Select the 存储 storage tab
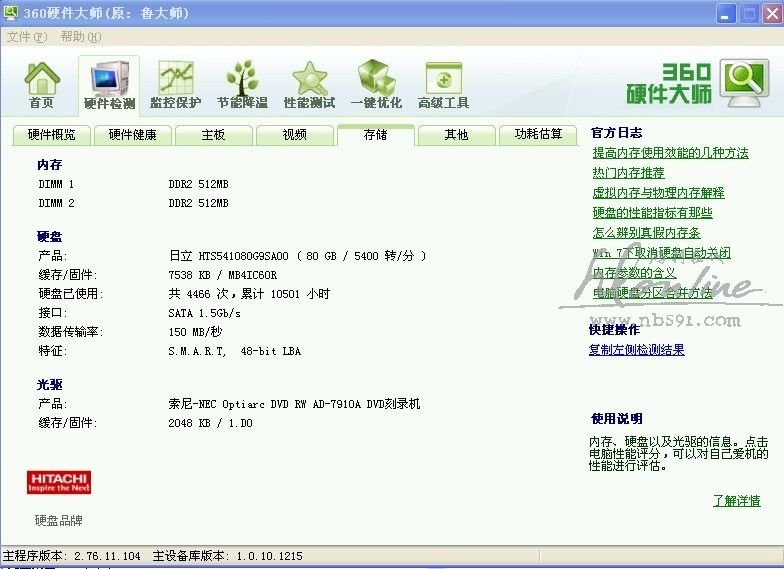 376,134
